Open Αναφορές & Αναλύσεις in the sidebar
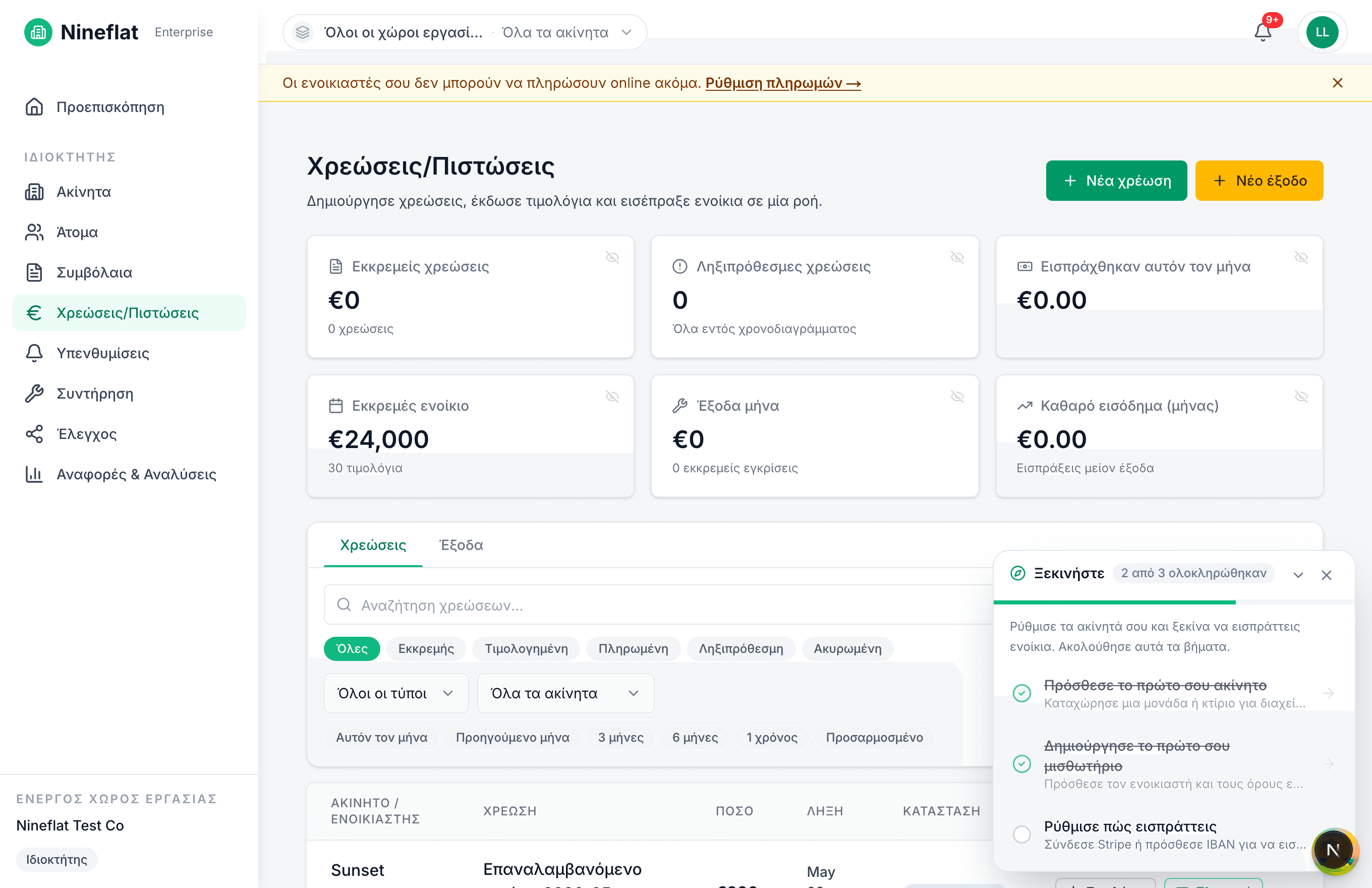This screenshot has height=888, width=1372. click(x=129, y=475)
